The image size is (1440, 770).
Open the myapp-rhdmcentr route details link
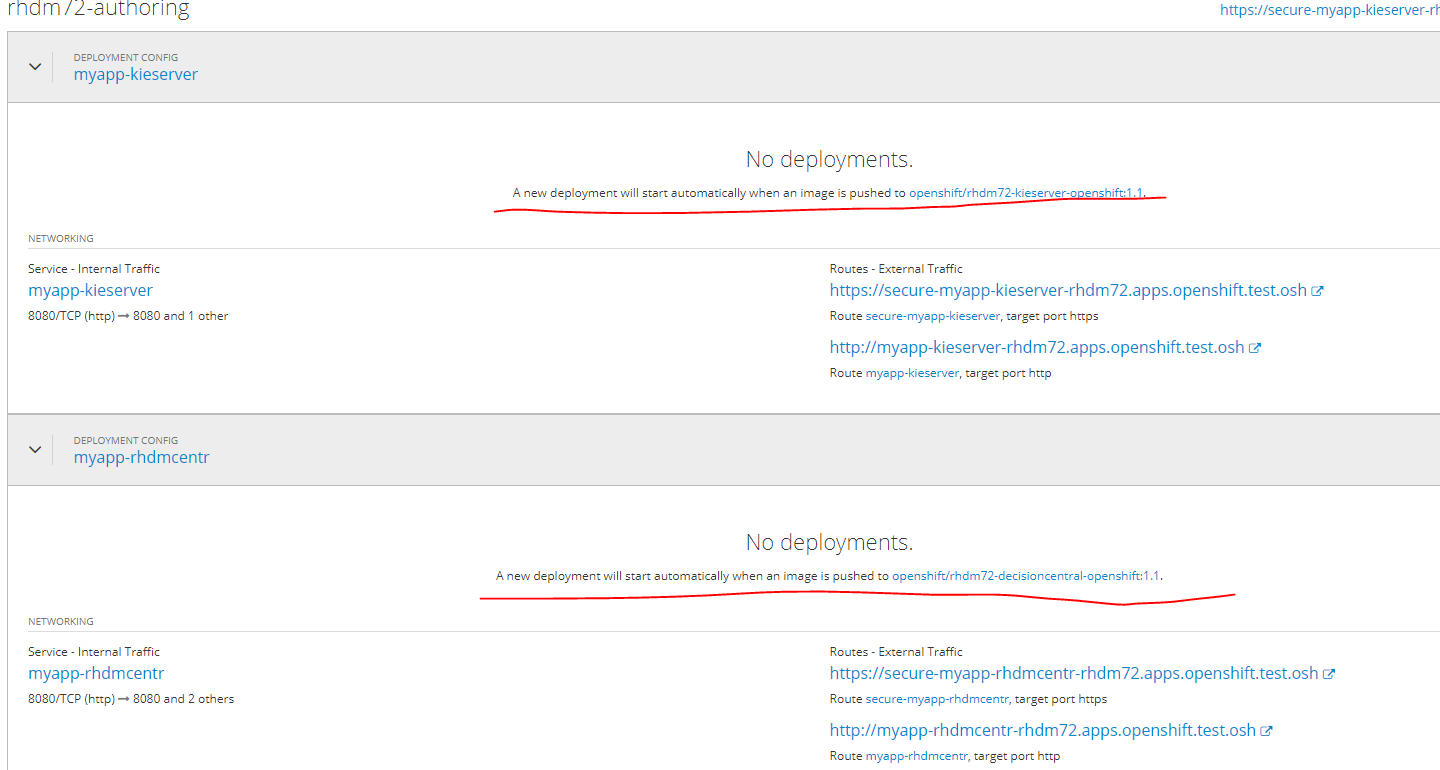coord(917,756)
